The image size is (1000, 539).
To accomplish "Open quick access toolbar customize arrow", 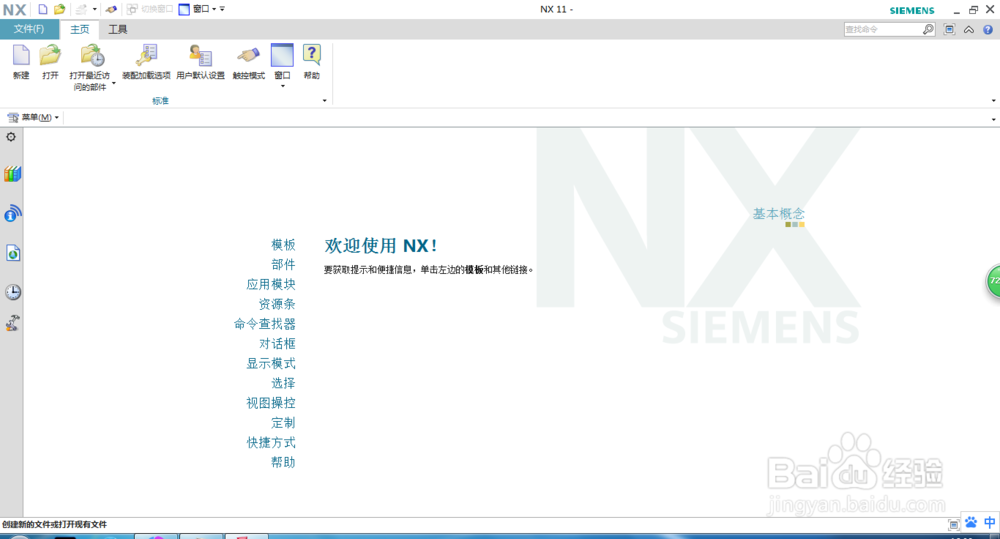I will coord(222,10).
